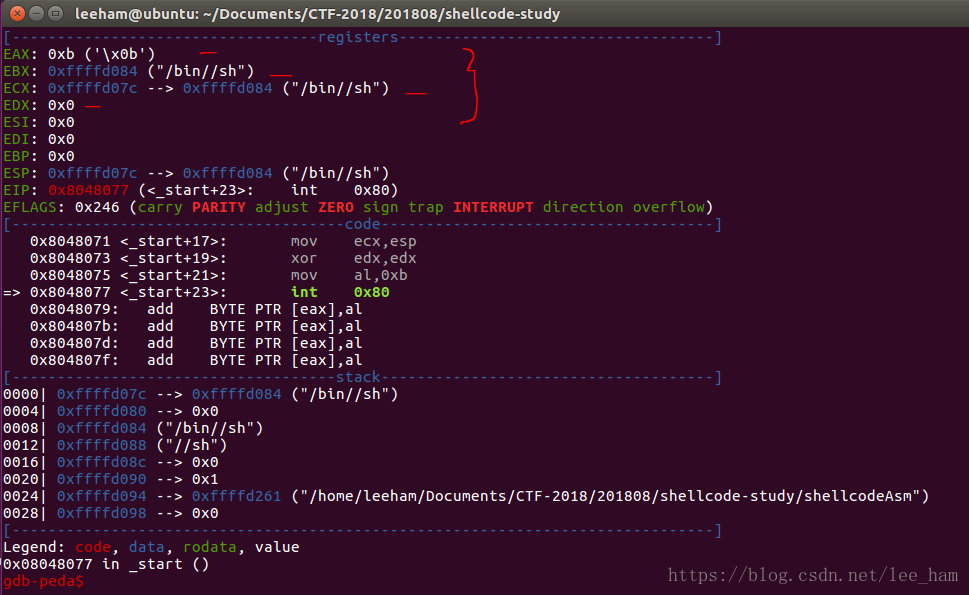
Task: Select the mov al,0xb instruction line
Action: click(219, 275)
